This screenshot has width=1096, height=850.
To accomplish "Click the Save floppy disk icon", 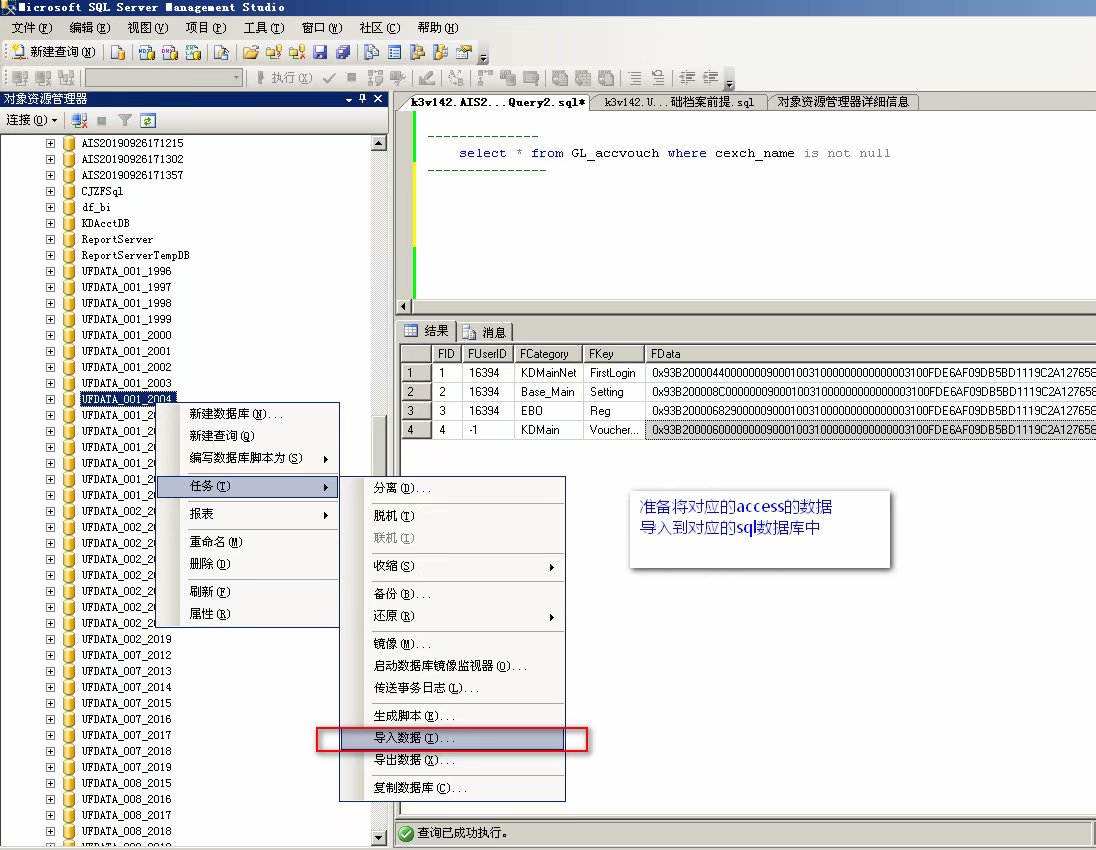I will click(x=320, y=52).
